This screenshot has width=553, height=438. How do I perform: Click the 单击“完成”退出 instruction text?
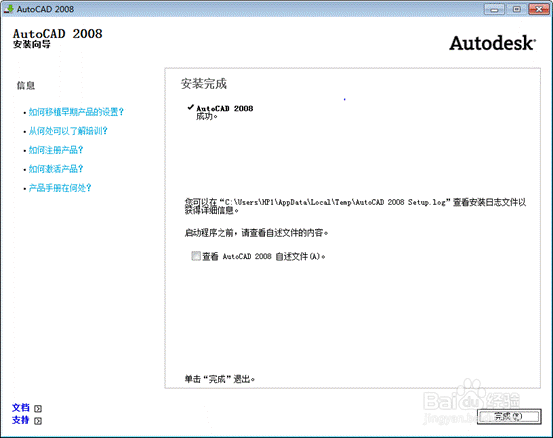point(220,379)
